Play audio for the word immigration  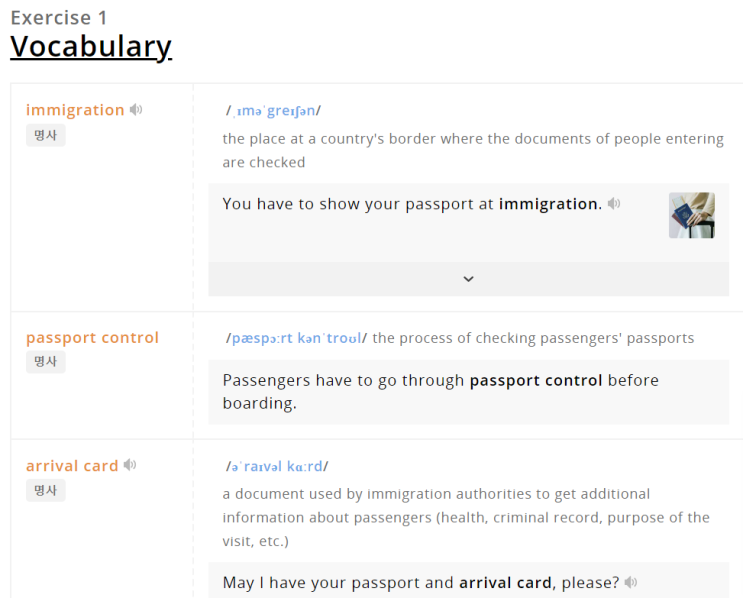[x=136, y=110]
